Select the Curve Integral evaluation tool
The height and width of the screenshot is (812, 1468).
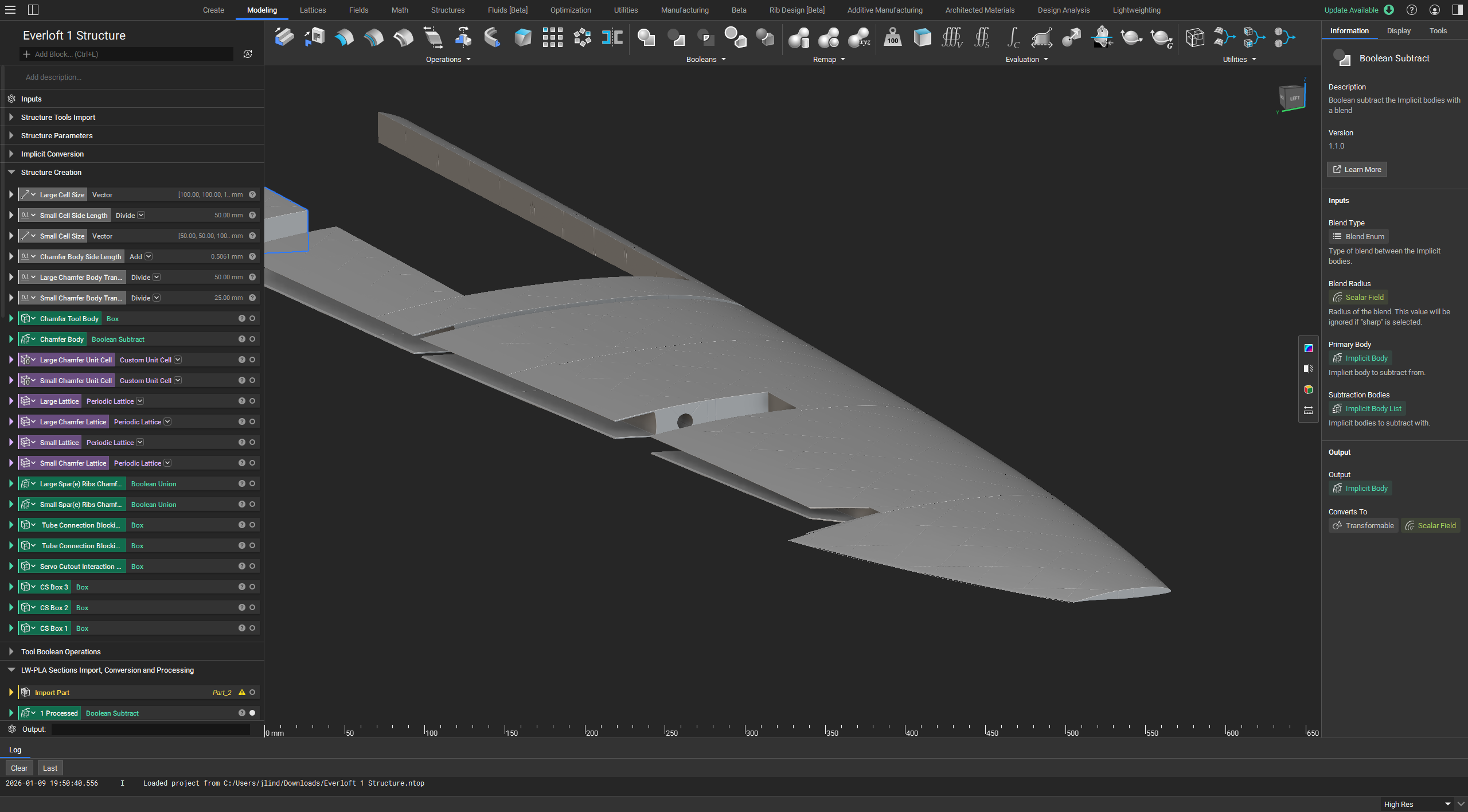pos(1013,37)
